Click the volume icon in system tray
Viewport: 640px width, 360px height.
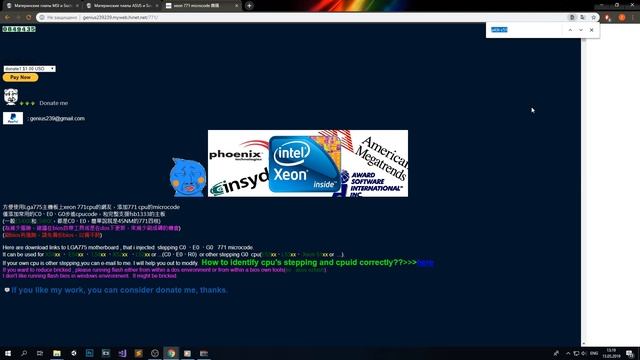point(584,353)
